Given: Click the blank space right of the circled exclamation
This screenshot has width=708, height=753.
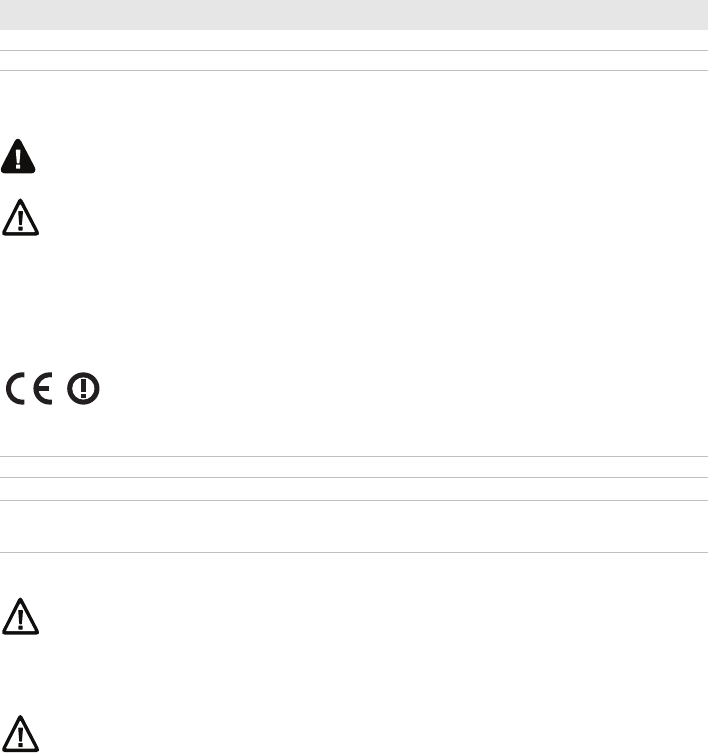Looking at the screenshot, I should point(404,388).
